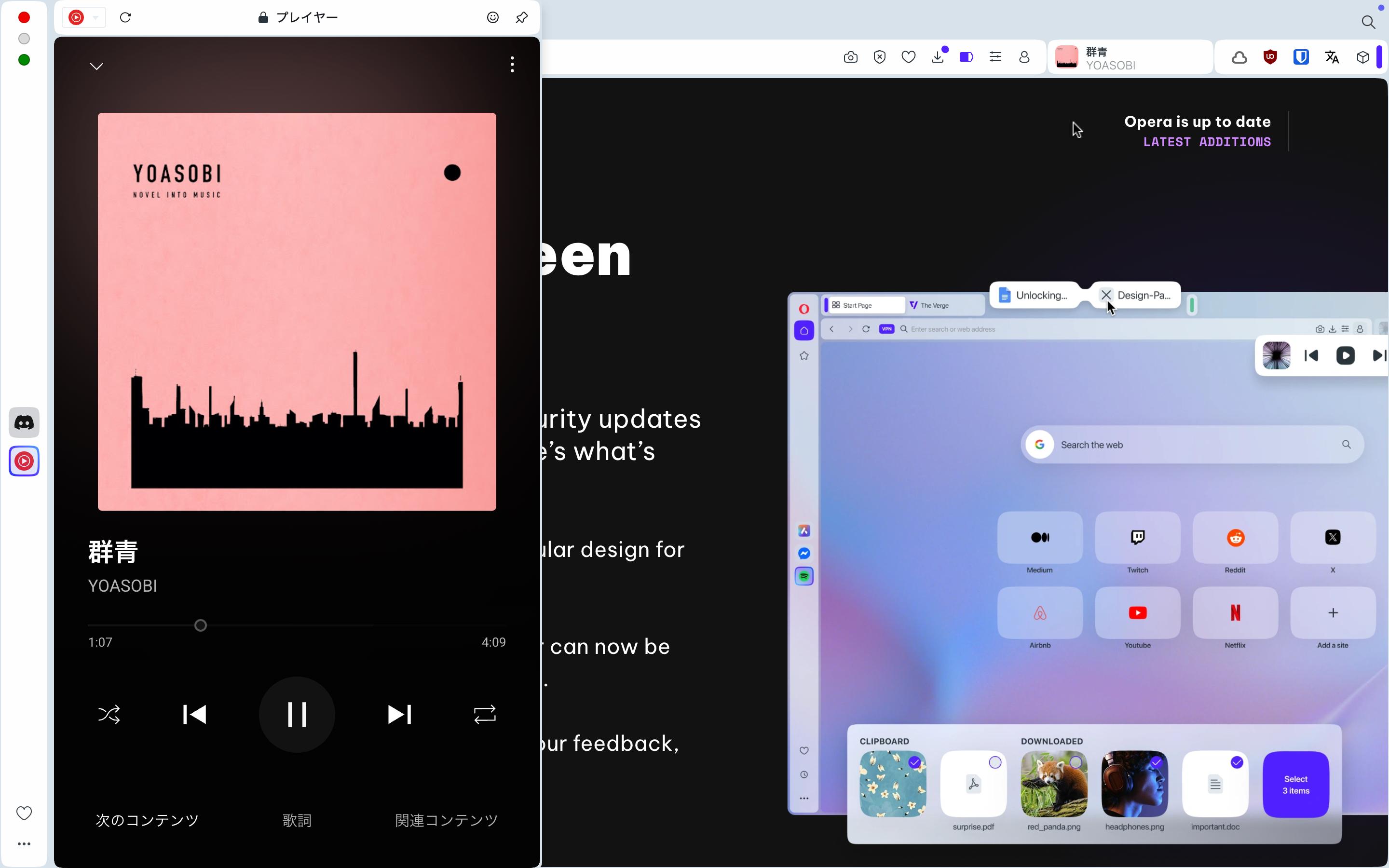Open sidebar three-dots setup menu
Viewport: 1389px width, 868px height.
point(24,844)
